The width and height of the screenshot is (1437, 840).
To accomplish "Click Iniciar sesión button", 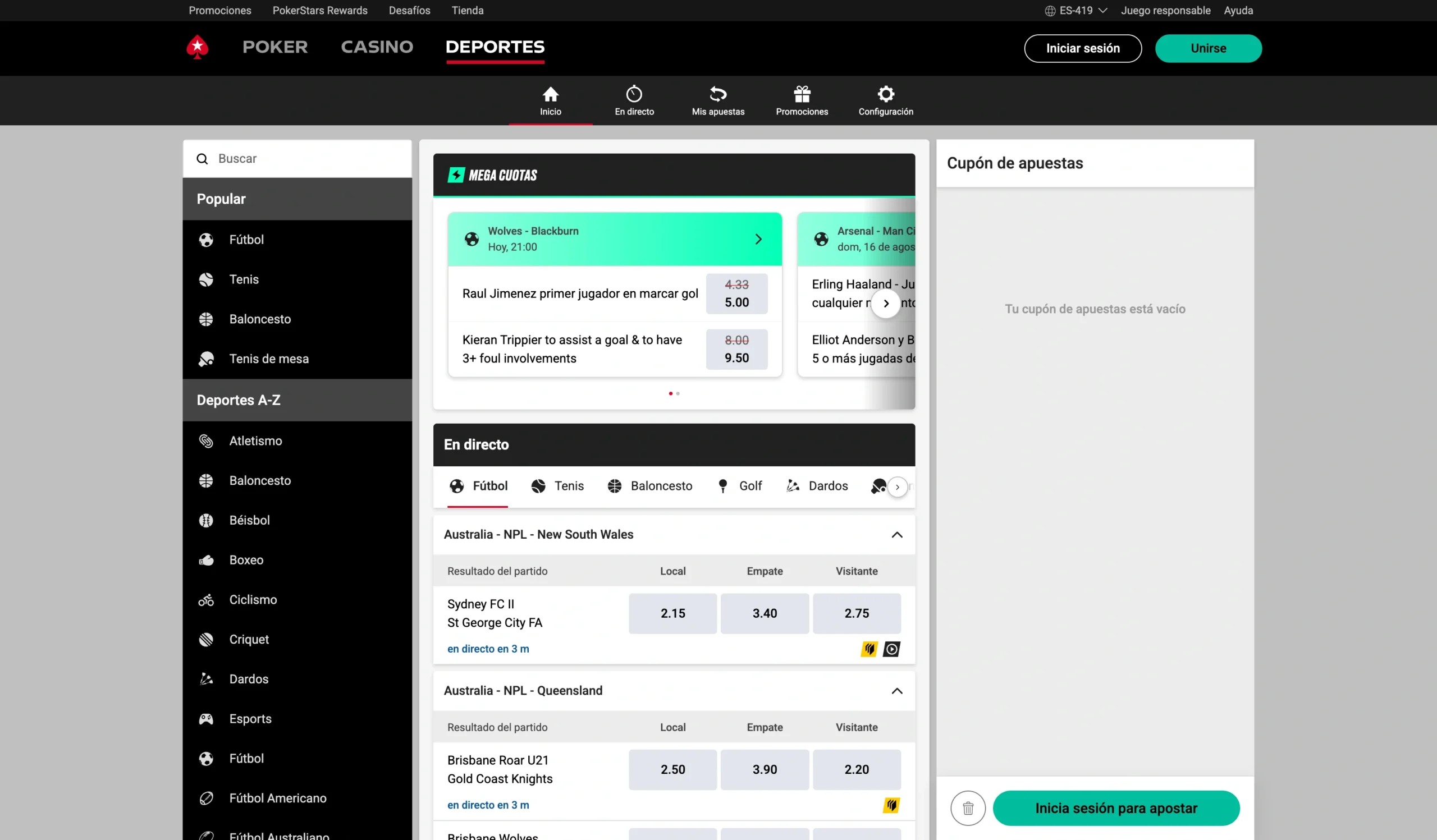I will [x=1082, y=48].
